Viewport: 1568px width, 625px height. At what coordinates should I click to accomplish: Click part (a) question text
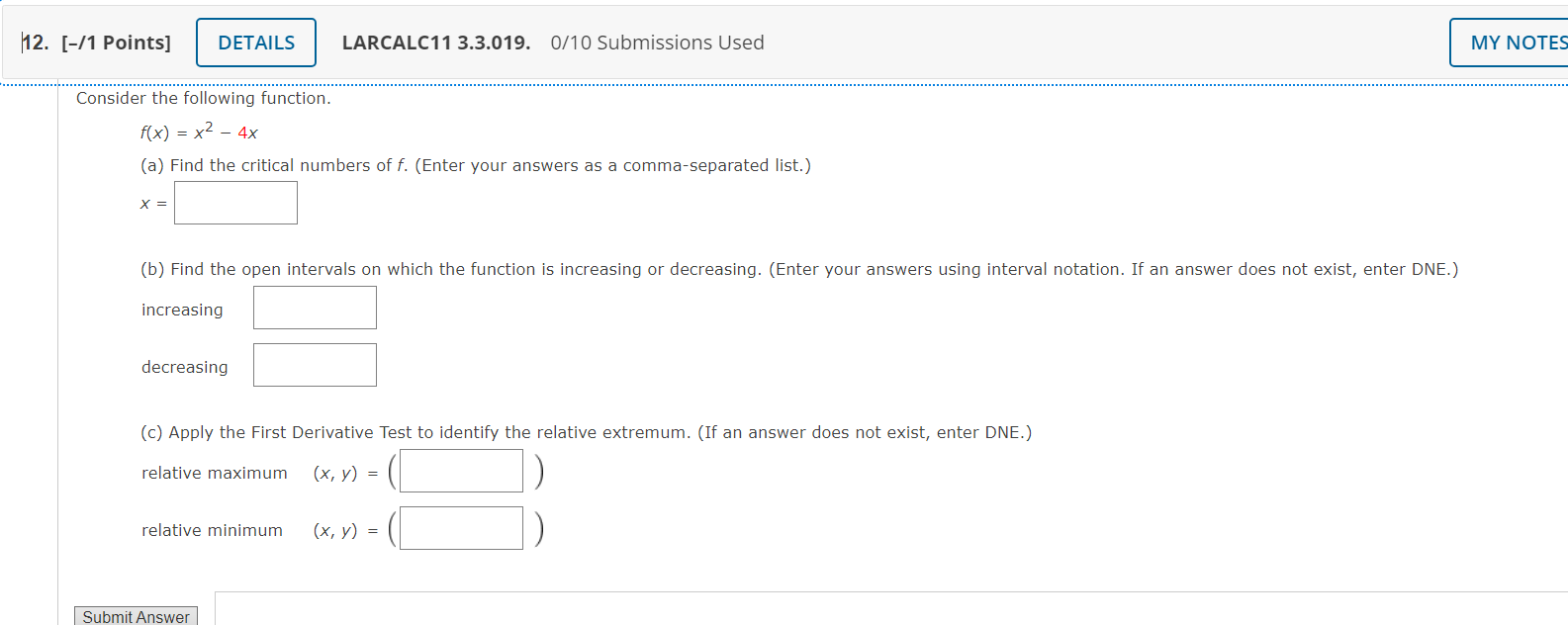[x=475, y=165]
